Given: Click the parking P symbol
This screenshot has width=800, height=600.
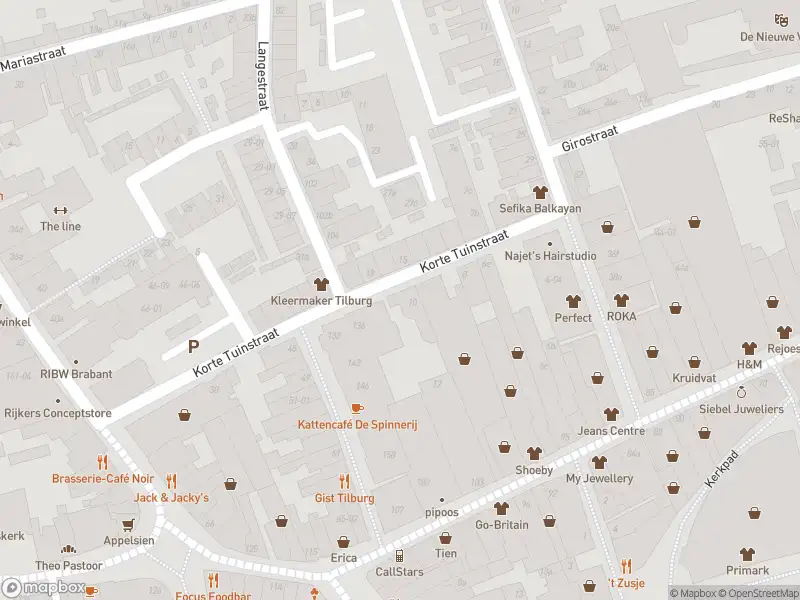Looking at the screenshot, I should (x=193, y=347).
